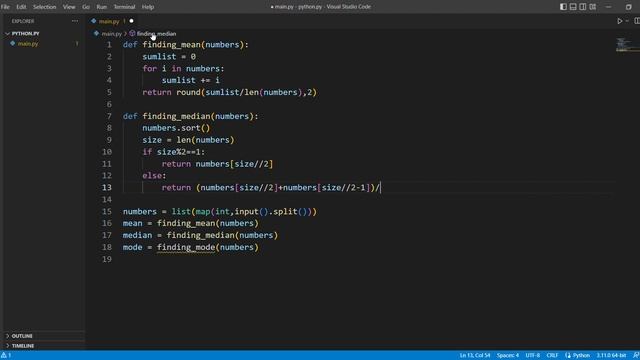Viewport: 640px width, 360px height.
Task: Click 'median = finding_median(numbers)' line
Action: point(200,236)
